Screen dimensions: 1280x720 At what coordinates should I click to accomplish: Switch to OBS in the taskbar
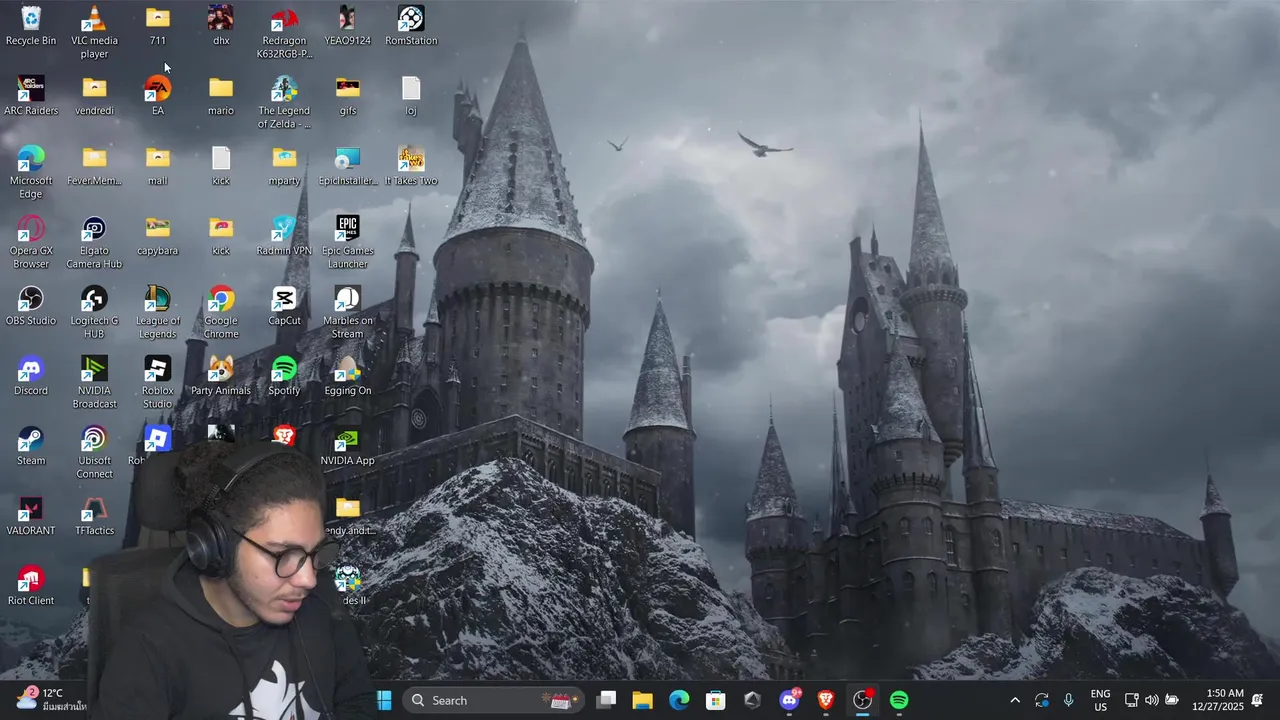click(x=862, y=700)
